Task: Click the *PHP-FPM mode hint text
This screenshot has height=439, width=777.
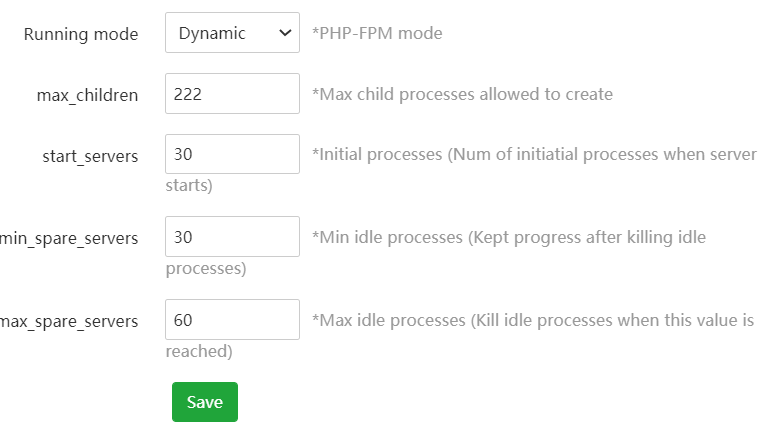Action: click(x=377, y=33)
